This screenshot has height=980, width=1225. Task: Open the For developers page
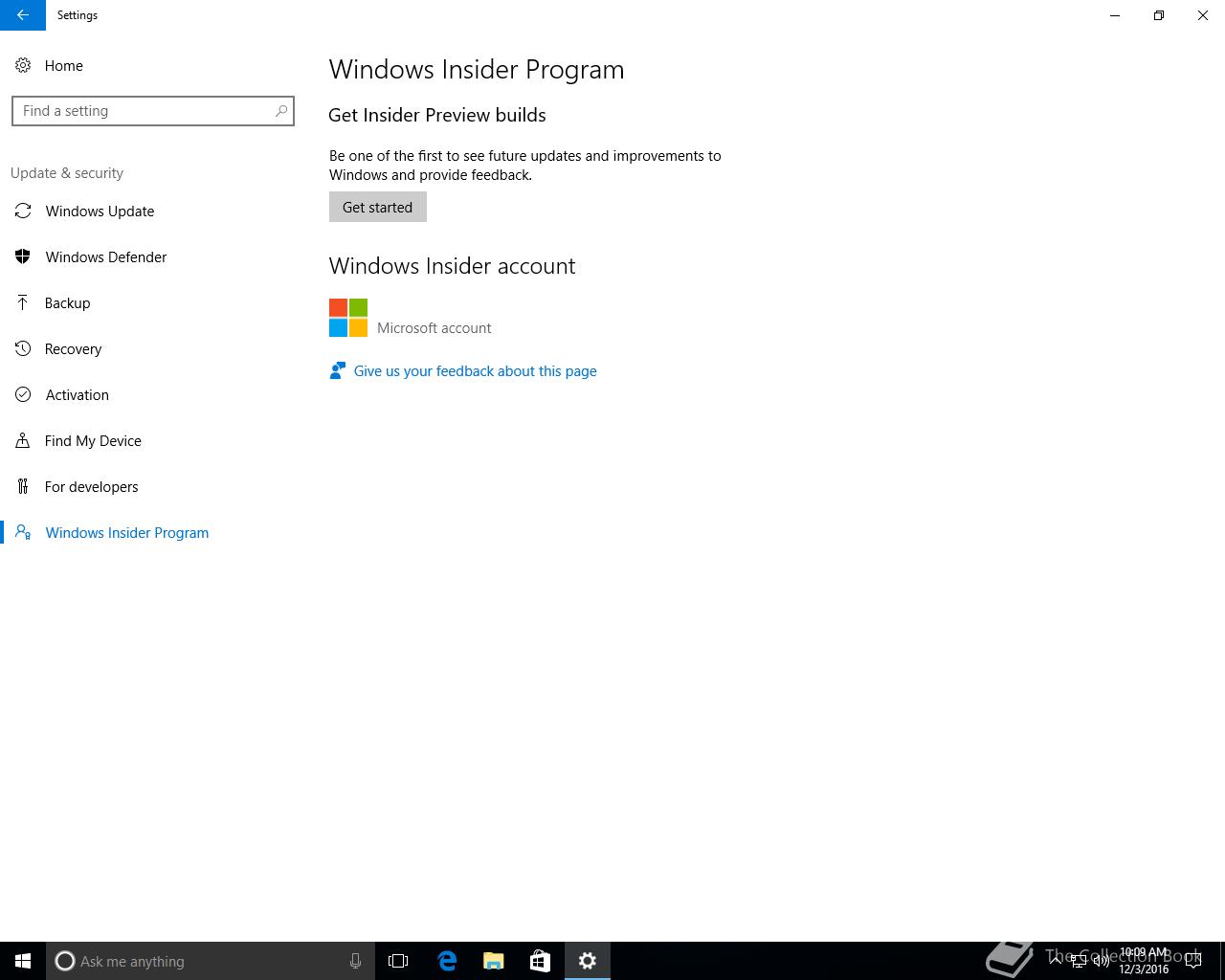[91, 486]
